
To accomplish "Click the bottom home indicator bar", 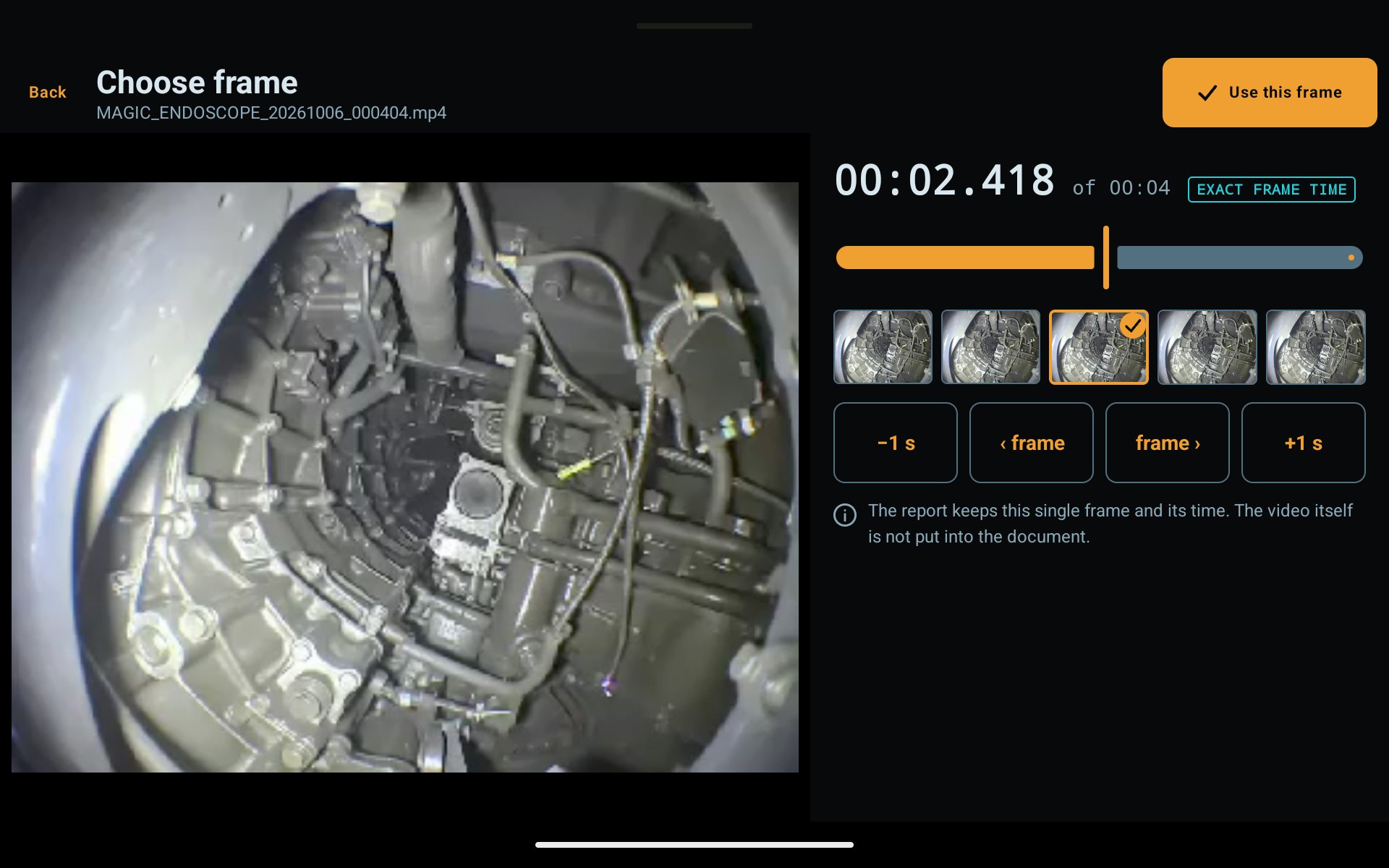I will [694, 845].
